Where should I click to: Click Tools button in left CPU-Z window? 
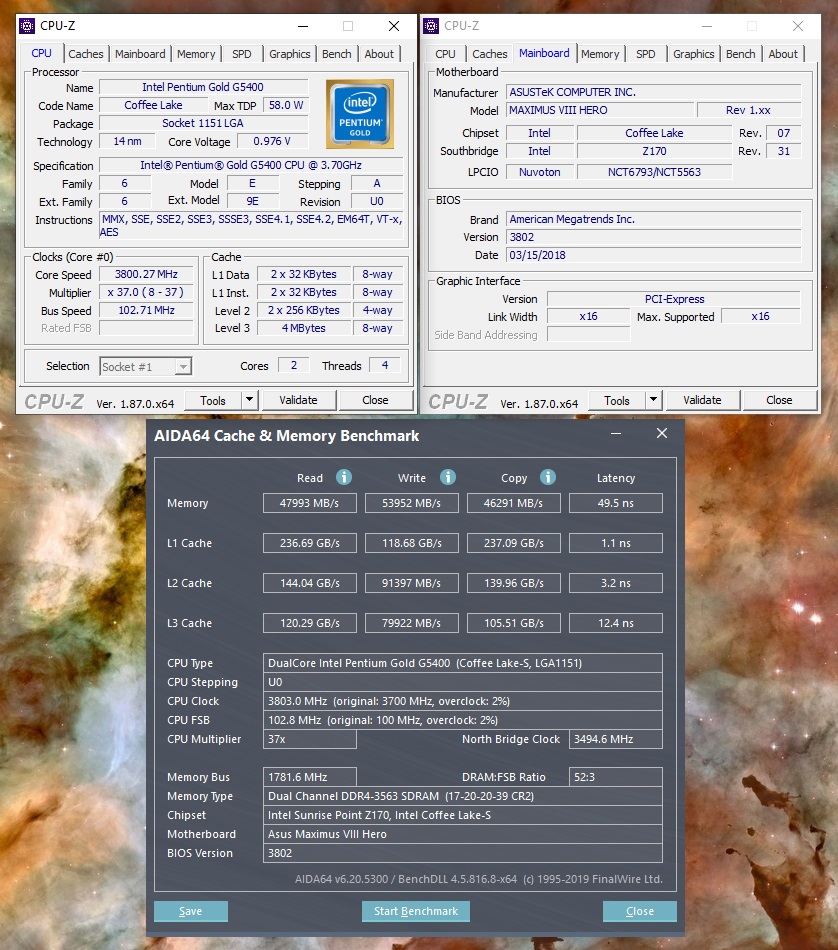pos(213,400)
